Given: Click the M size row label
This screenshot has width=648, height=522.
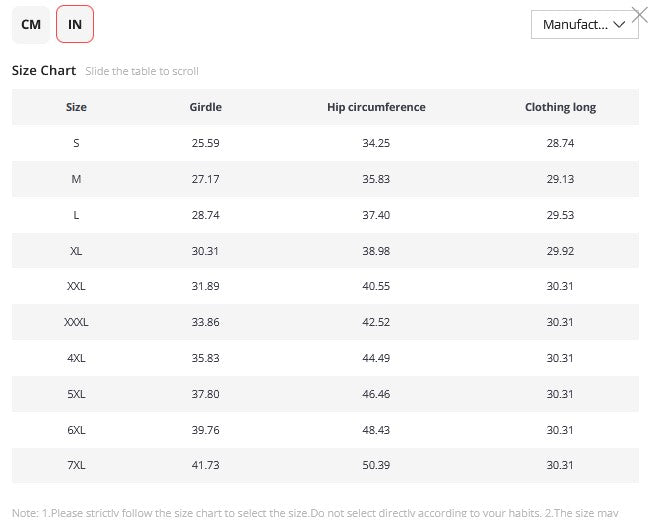Looking at the screenshot, I should click(76, 179).
